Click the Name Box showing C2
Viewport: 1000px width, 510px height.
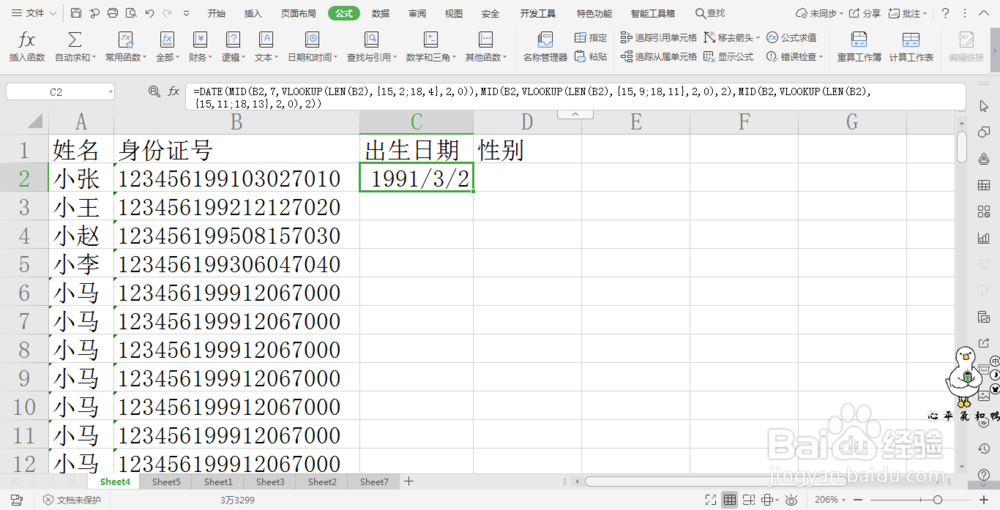point(60,92)
